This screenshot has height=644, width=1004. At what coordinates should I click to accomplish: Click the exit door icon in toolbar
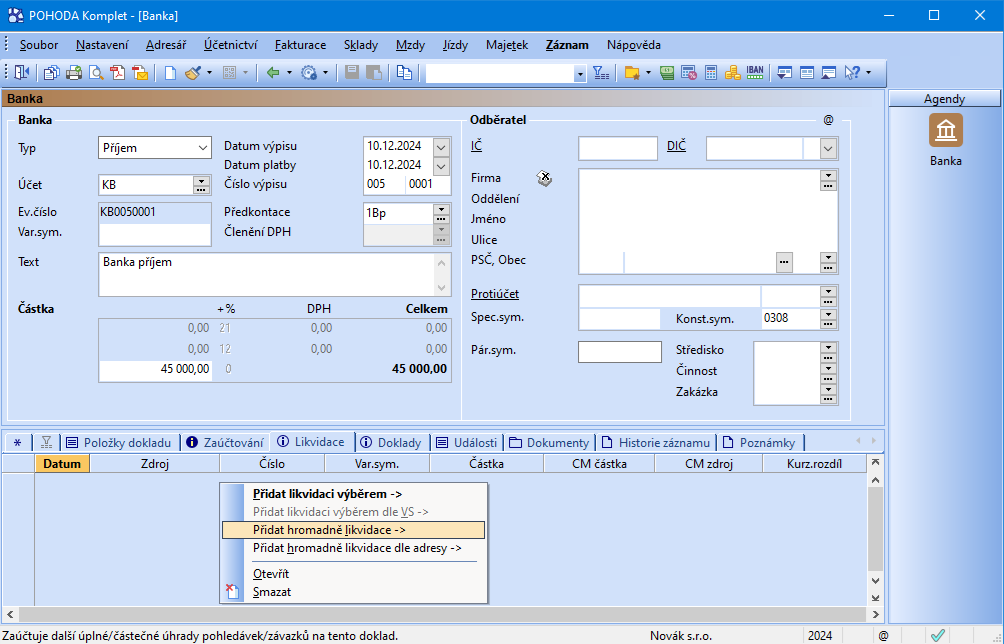click(x=22, y=73)
